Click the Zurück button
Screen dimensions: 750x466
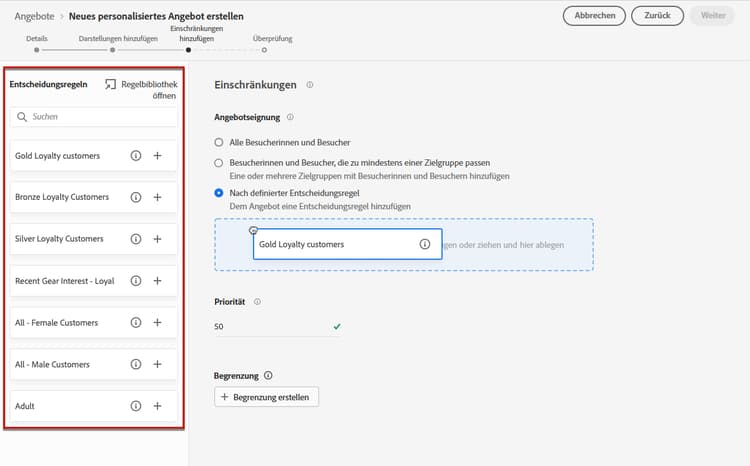pyautogui.click(x=658, y=16)
